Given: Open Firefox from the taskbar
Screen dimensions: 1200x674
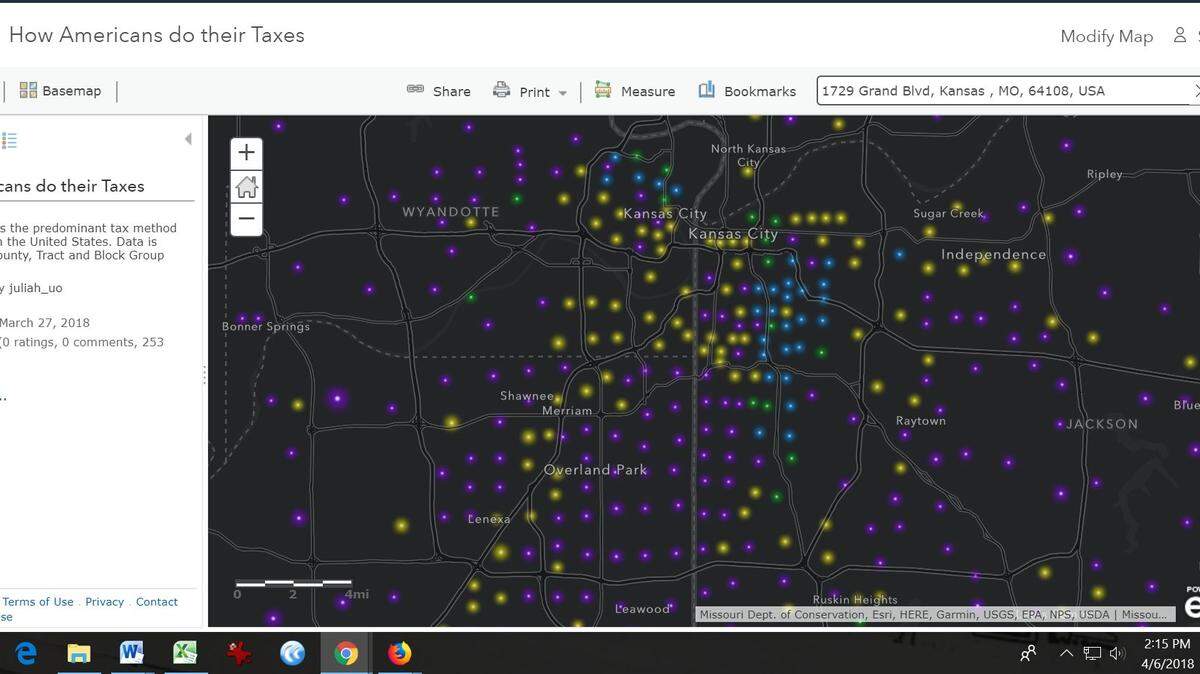Looking at the screenshot, I should coord(399,653).
